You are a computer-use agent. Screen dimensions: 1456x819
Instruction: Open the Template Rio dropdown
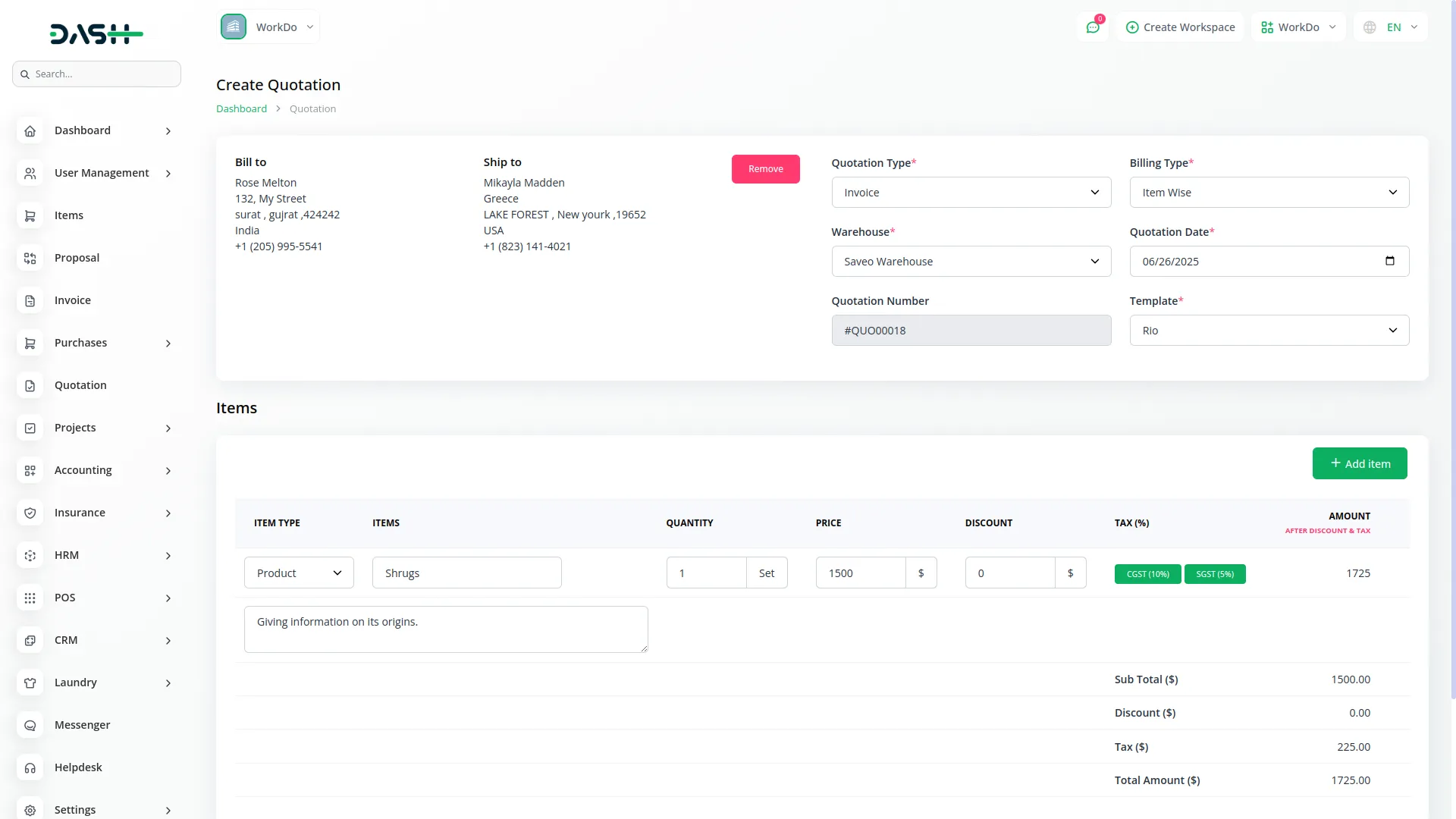(1269, 331)
